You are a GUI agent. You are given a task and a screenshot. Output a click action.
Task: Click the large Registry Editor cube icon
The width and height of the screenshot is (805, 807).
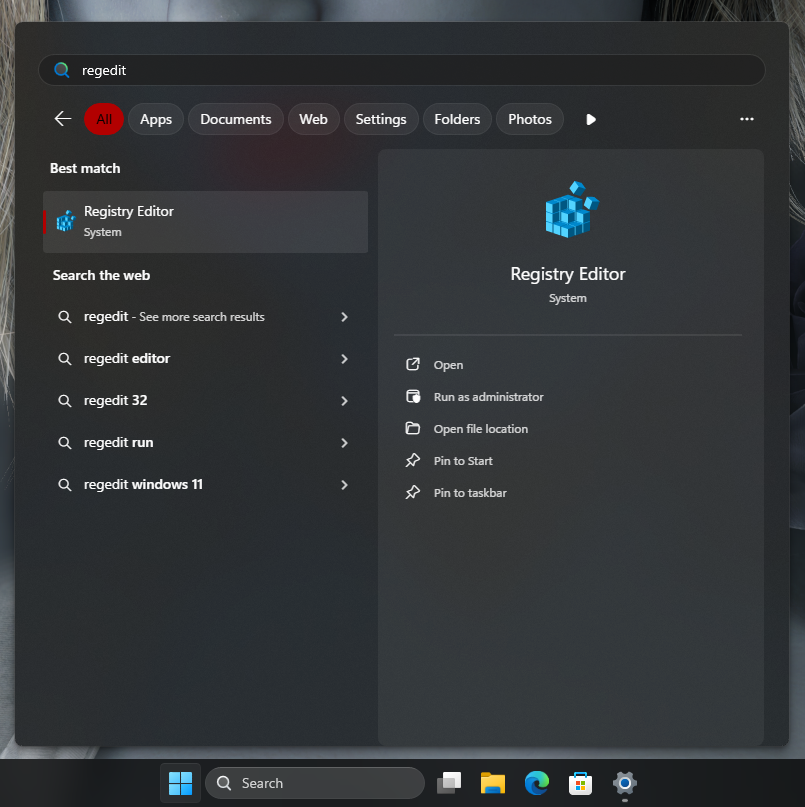571,209
